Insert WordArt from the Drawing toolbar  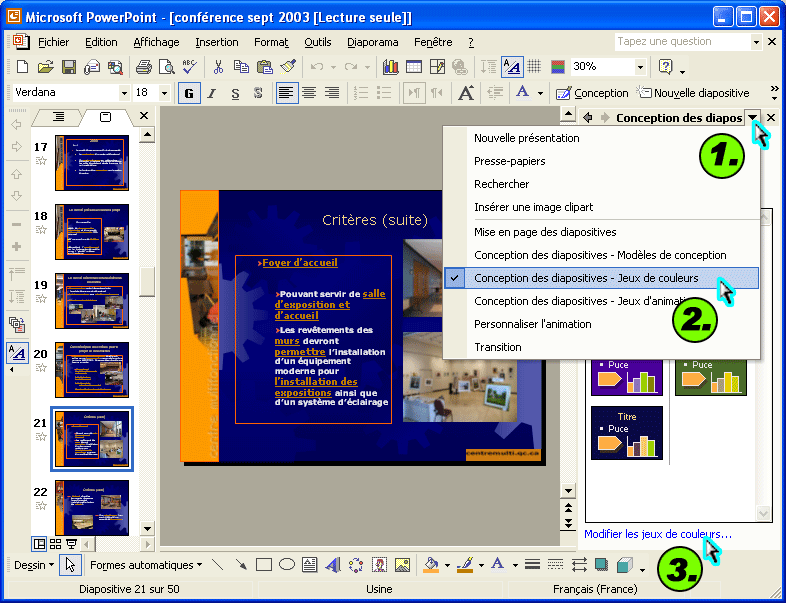(x=333, y=565)
